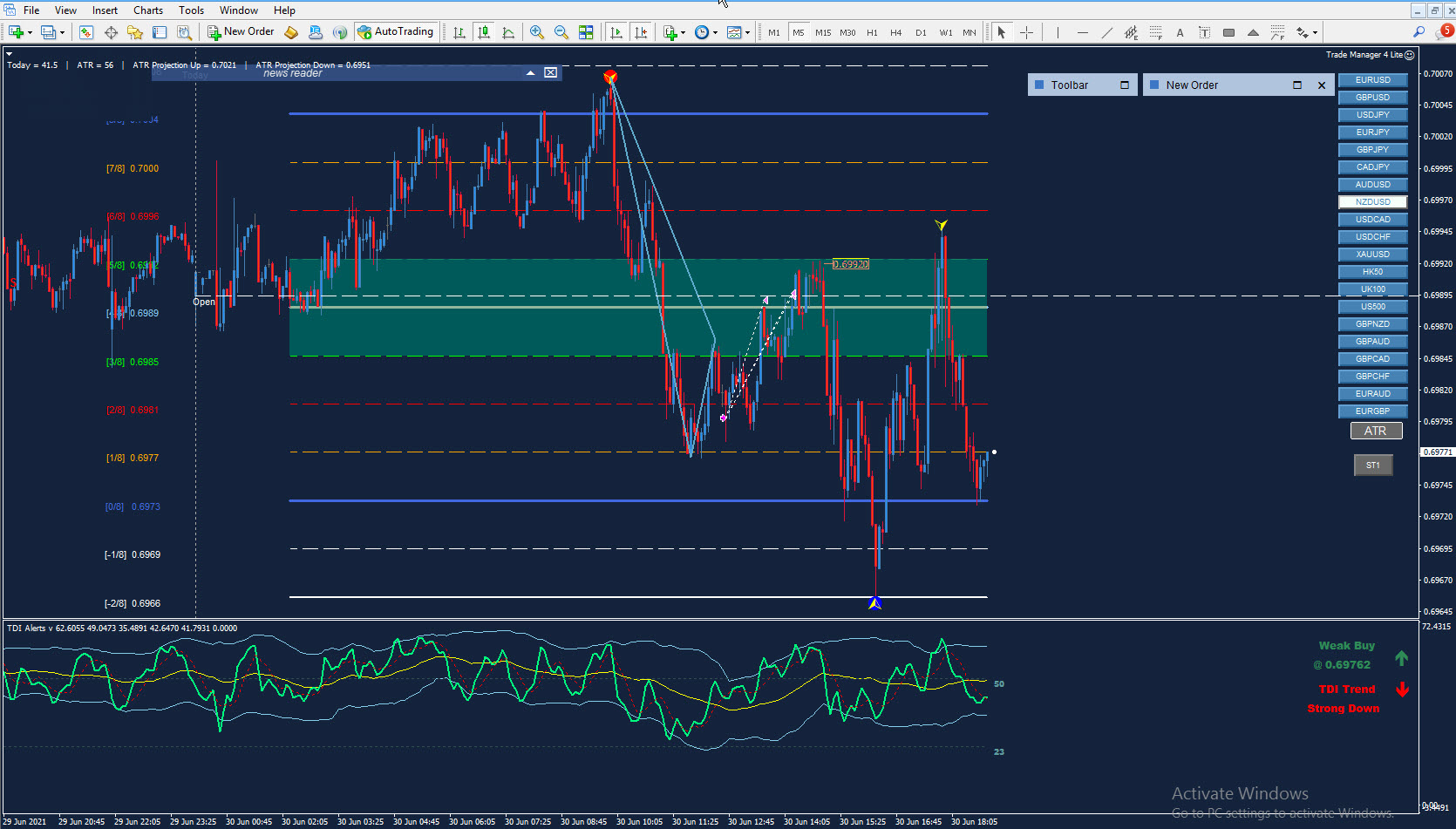The width and height of the screenshot is (1456, 829).
Task: Expand the indicators list dropdown
Action: tap(683, 32)
